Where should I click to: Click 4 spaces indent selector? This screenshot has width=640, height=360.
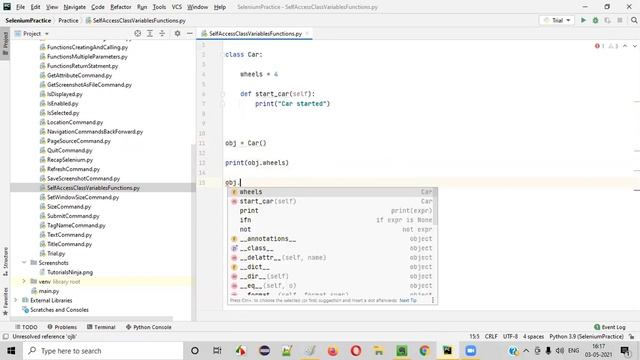click(533, 336)
